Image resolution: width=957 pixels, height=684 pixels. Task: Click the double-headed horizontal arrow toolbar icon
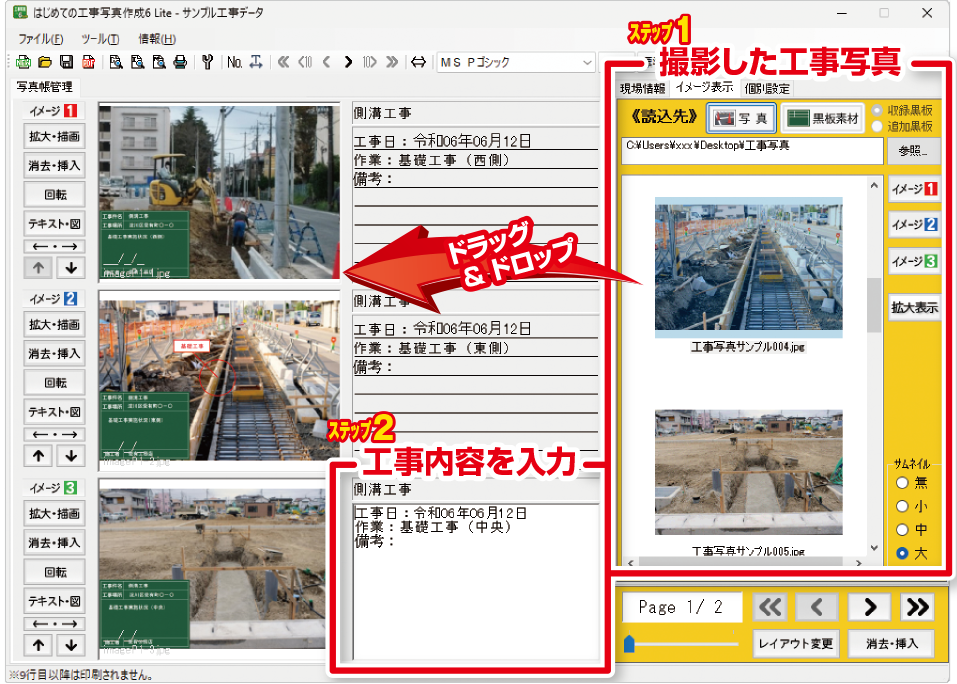pos(418,62)
